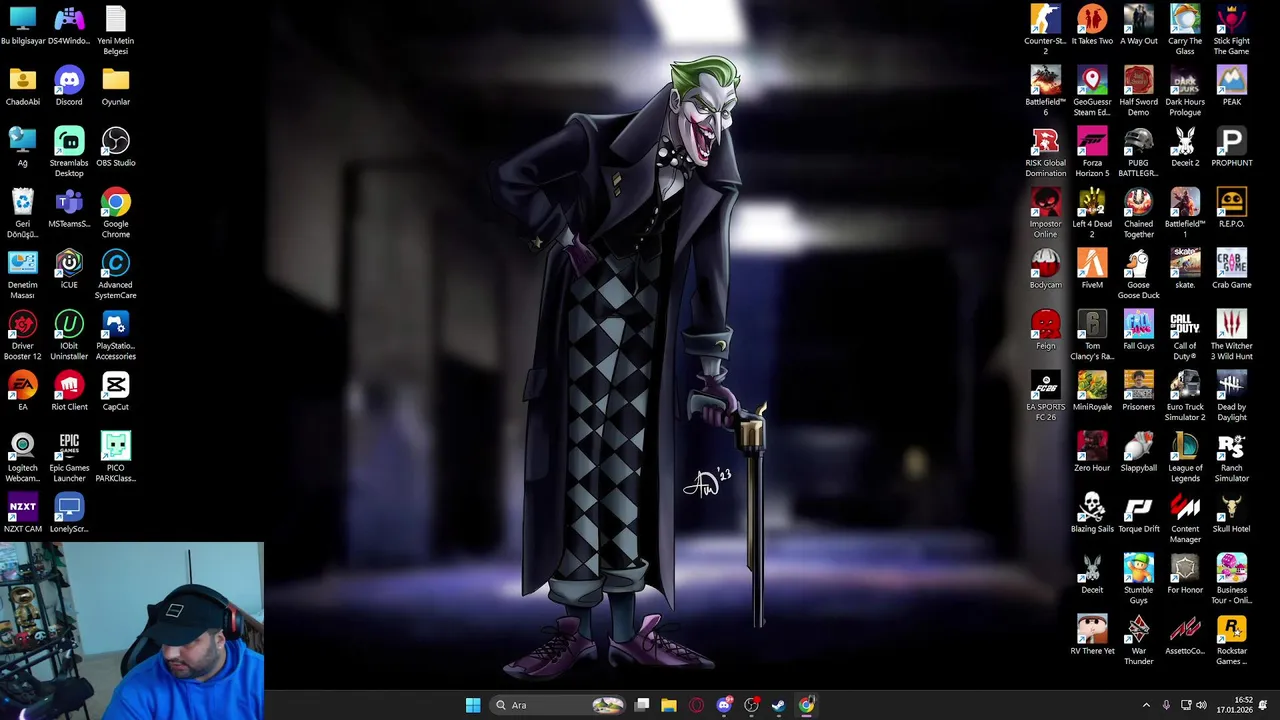Select the Fall Guys icon
The height and width of the screenshot is (720, 1280).
[1138, 331]
